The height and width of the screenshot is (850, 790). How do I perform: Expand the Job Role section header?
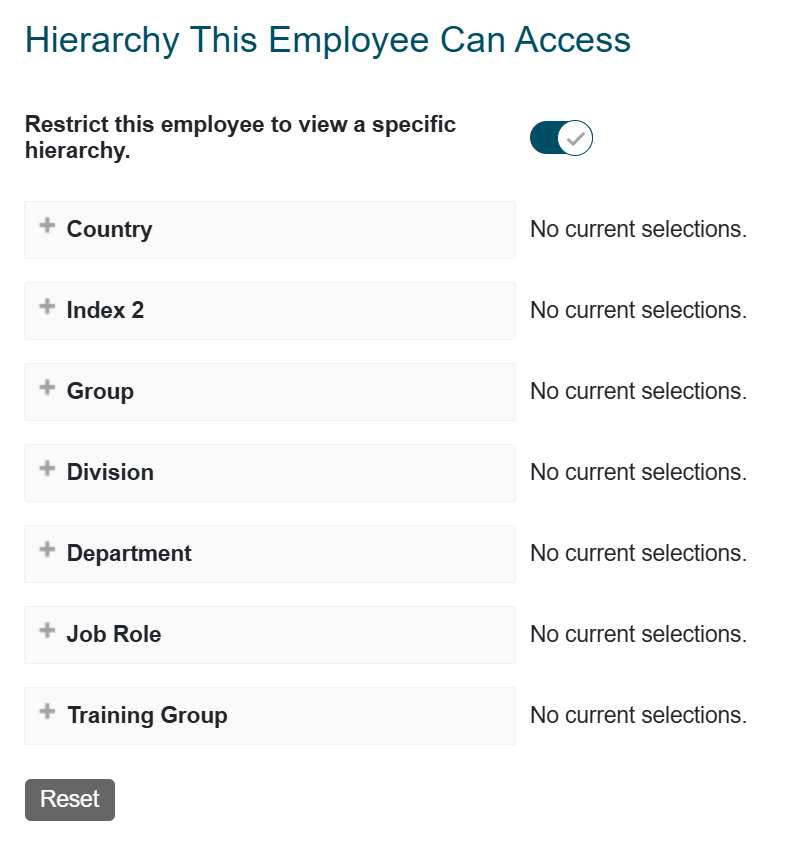(x=270, y=635)
